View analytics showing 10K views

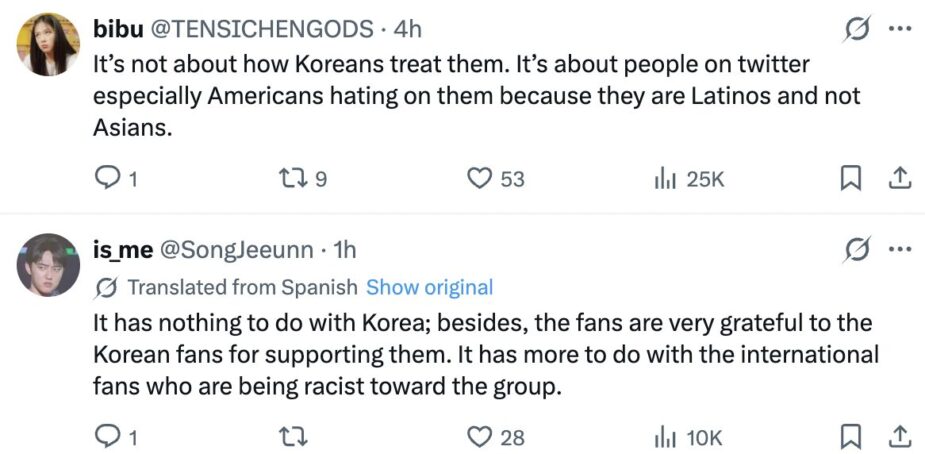[663, 436]
